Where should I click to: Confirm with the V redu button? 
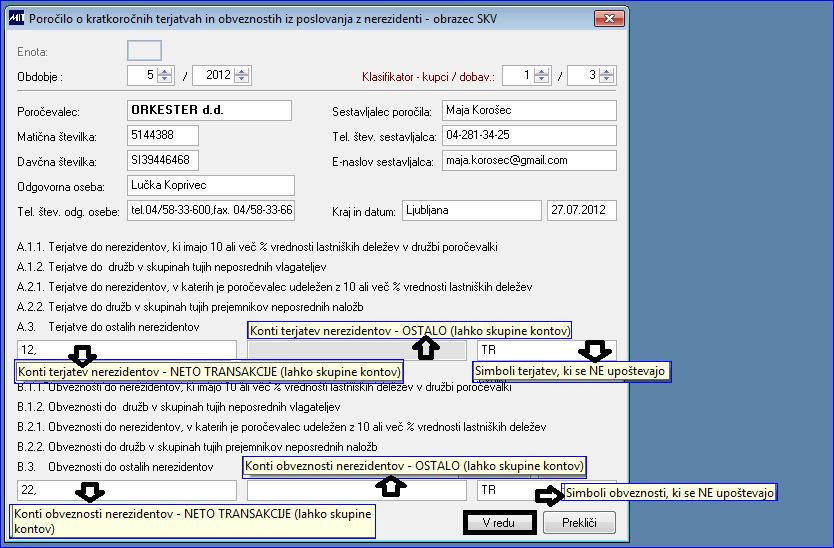tap(499, 523)
